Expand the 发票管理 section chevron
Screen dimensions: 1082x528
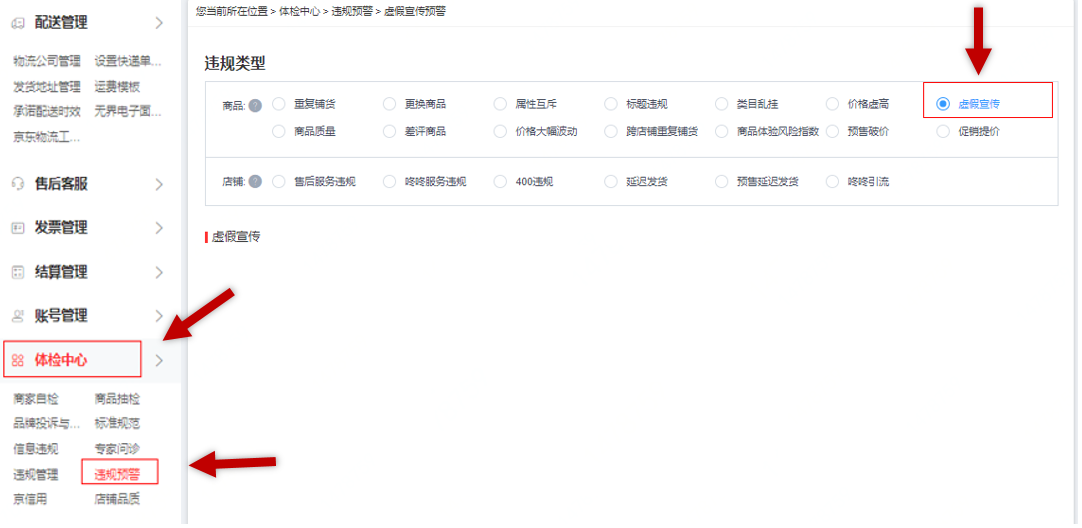159,228
